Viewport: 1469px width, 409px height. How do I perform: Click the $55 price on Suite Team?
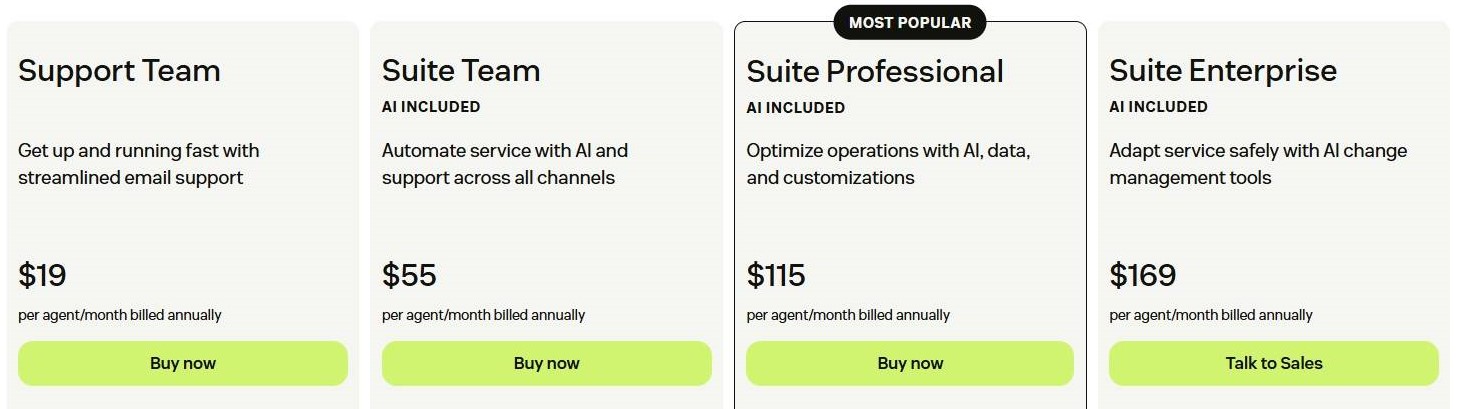tap(409, 275)
